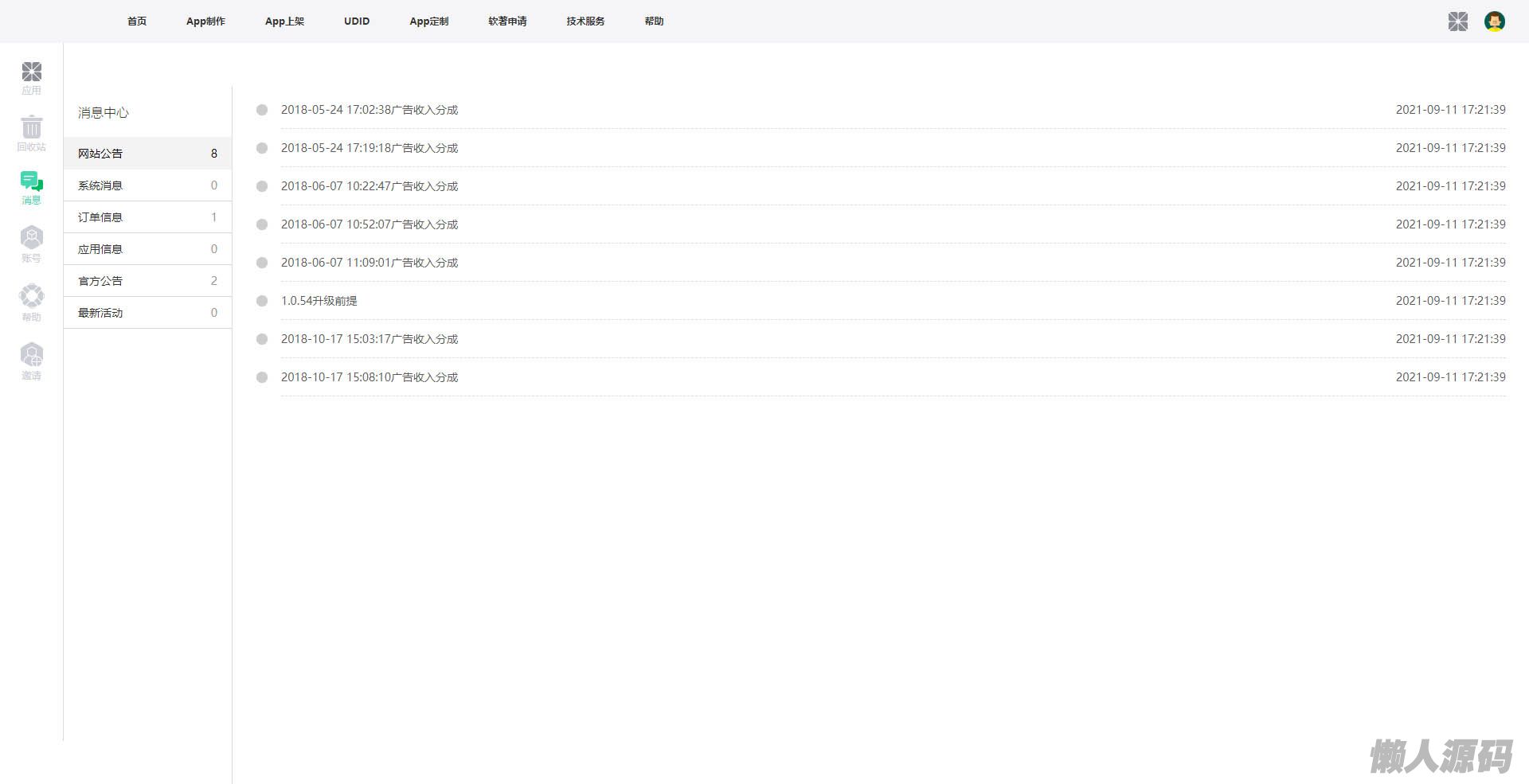Open 软著申请 in the top navigation

click(507, 21)
